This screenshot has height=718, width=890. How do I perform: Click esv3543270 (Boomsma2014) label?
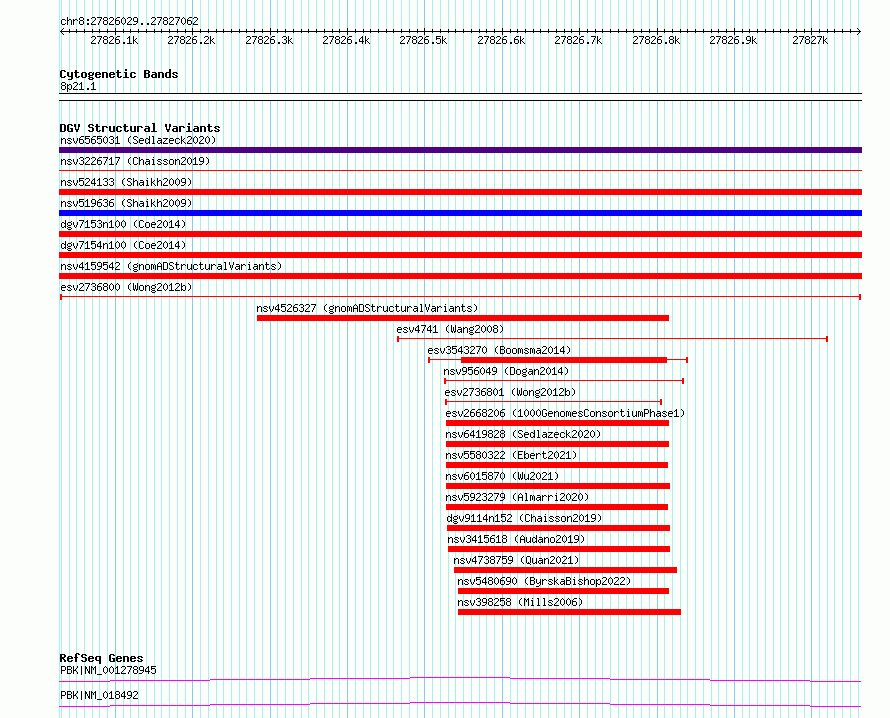click(499, 350)
